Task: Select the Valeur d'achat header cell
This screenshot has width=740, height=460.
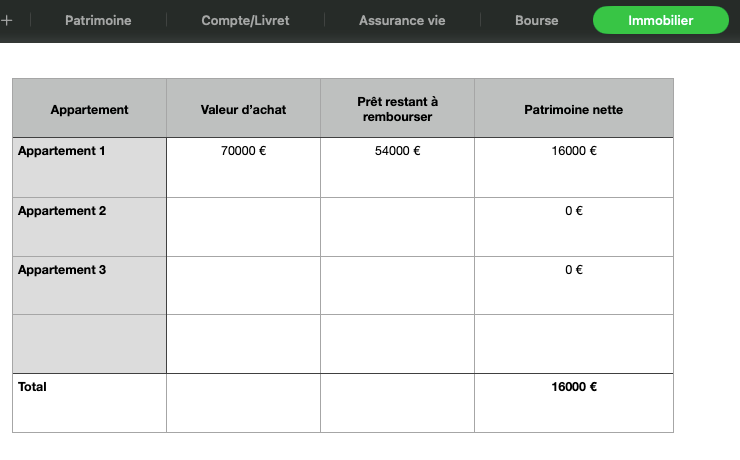Action: [244, 109]
